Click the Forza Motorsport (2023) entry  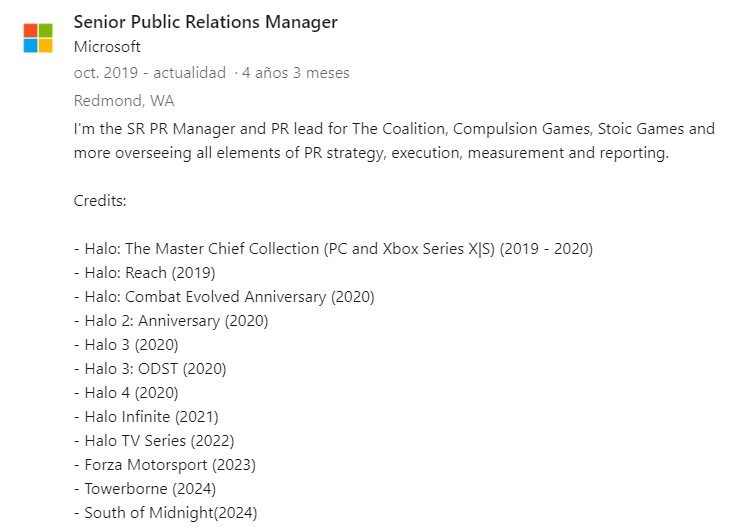[165, 465]
